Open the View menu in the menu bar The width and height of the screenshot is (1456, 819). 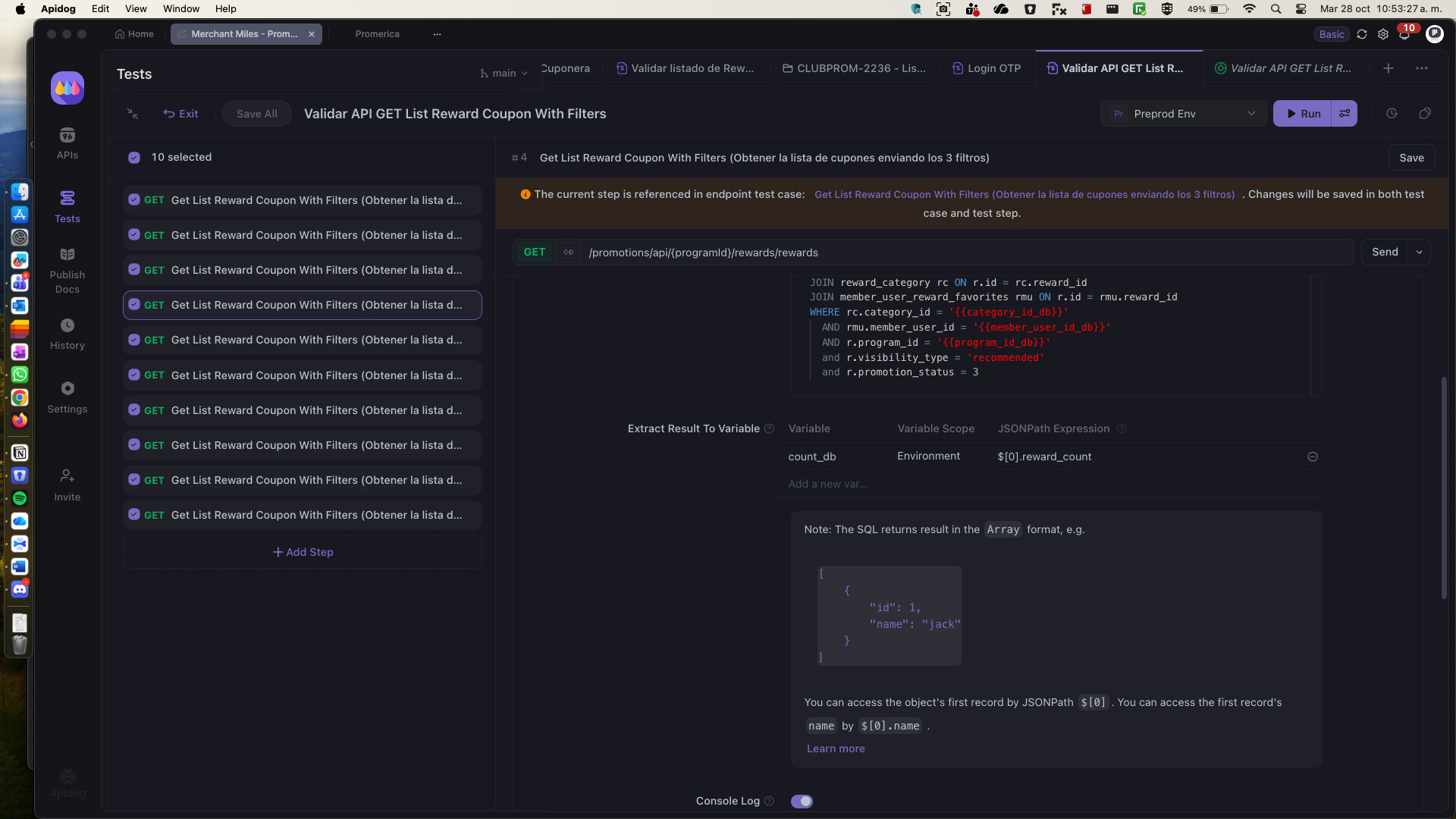pos(136,9)
